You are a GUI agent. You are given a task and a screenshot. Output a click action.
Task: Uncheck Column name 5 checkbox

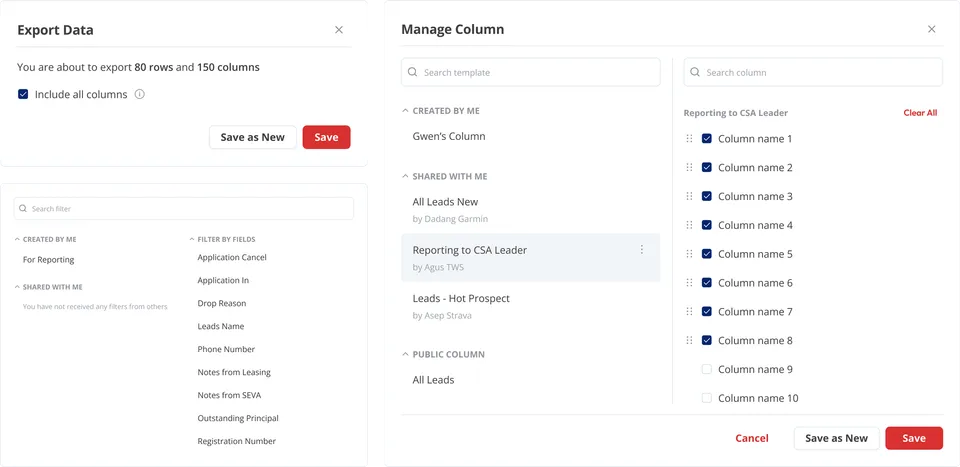tap(707, 253)
